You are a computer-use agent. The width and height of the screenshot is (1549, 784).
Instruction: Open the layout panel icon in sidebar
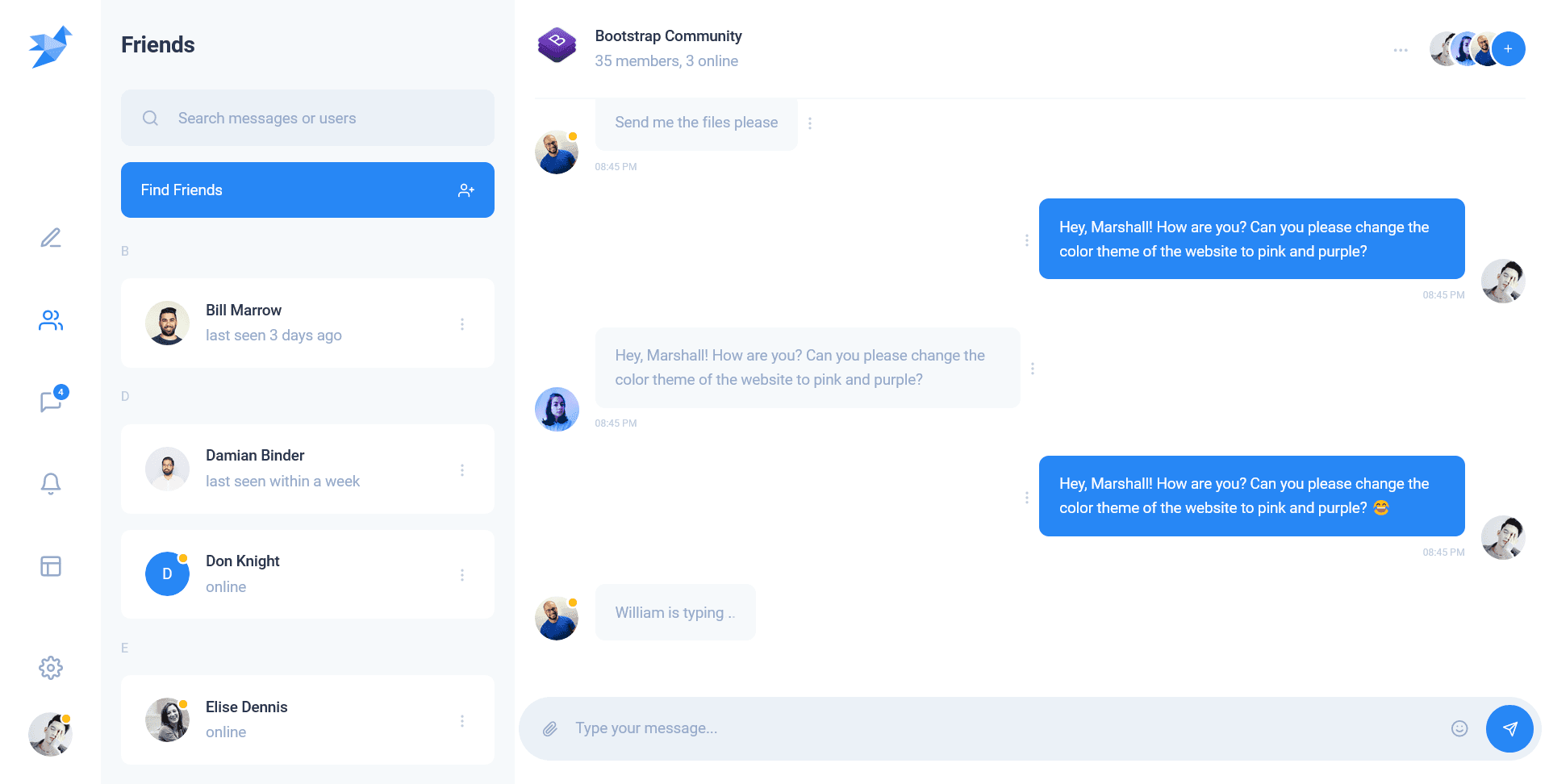(51, 566)
